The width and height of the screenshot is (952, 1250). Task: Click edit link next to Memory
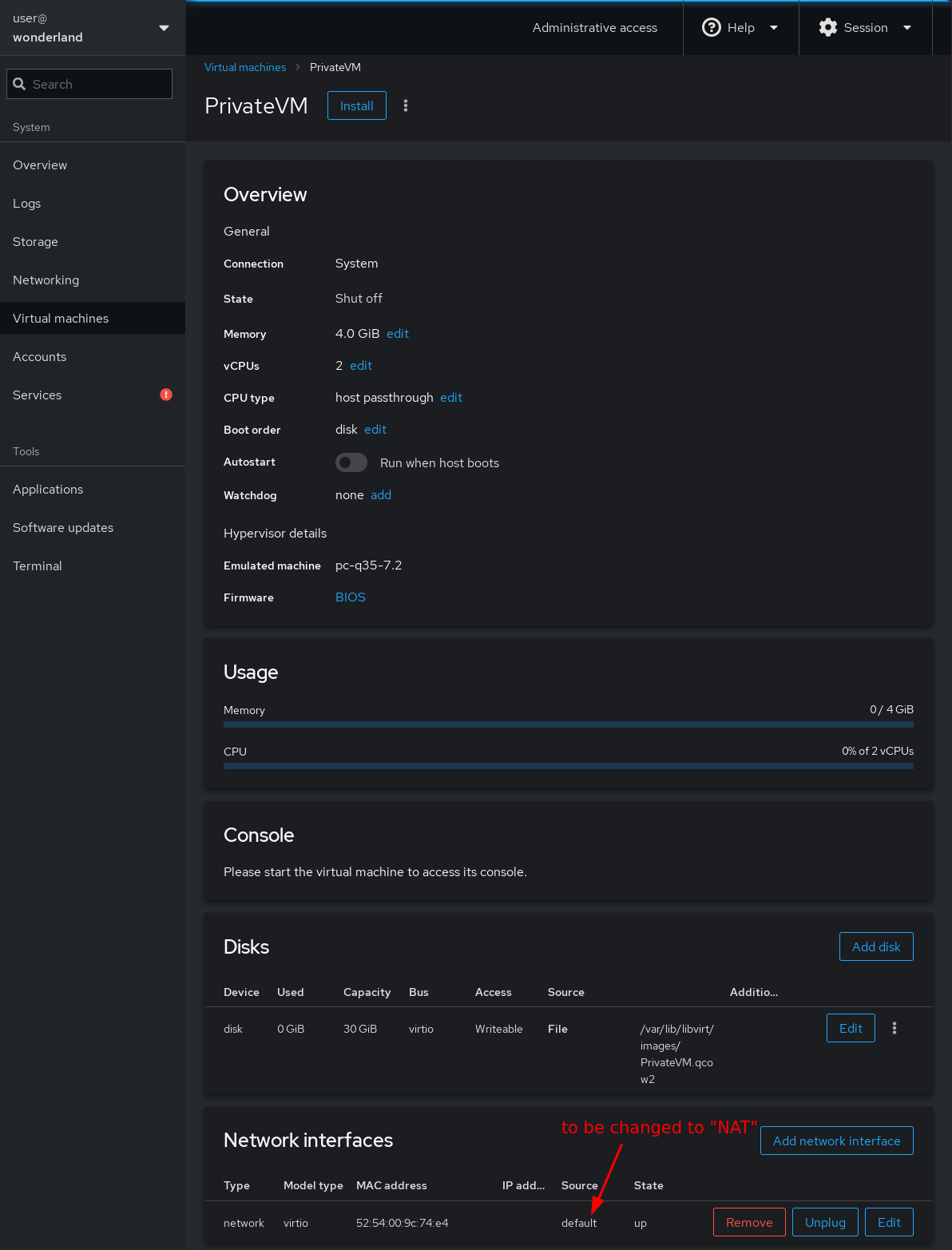398,334
